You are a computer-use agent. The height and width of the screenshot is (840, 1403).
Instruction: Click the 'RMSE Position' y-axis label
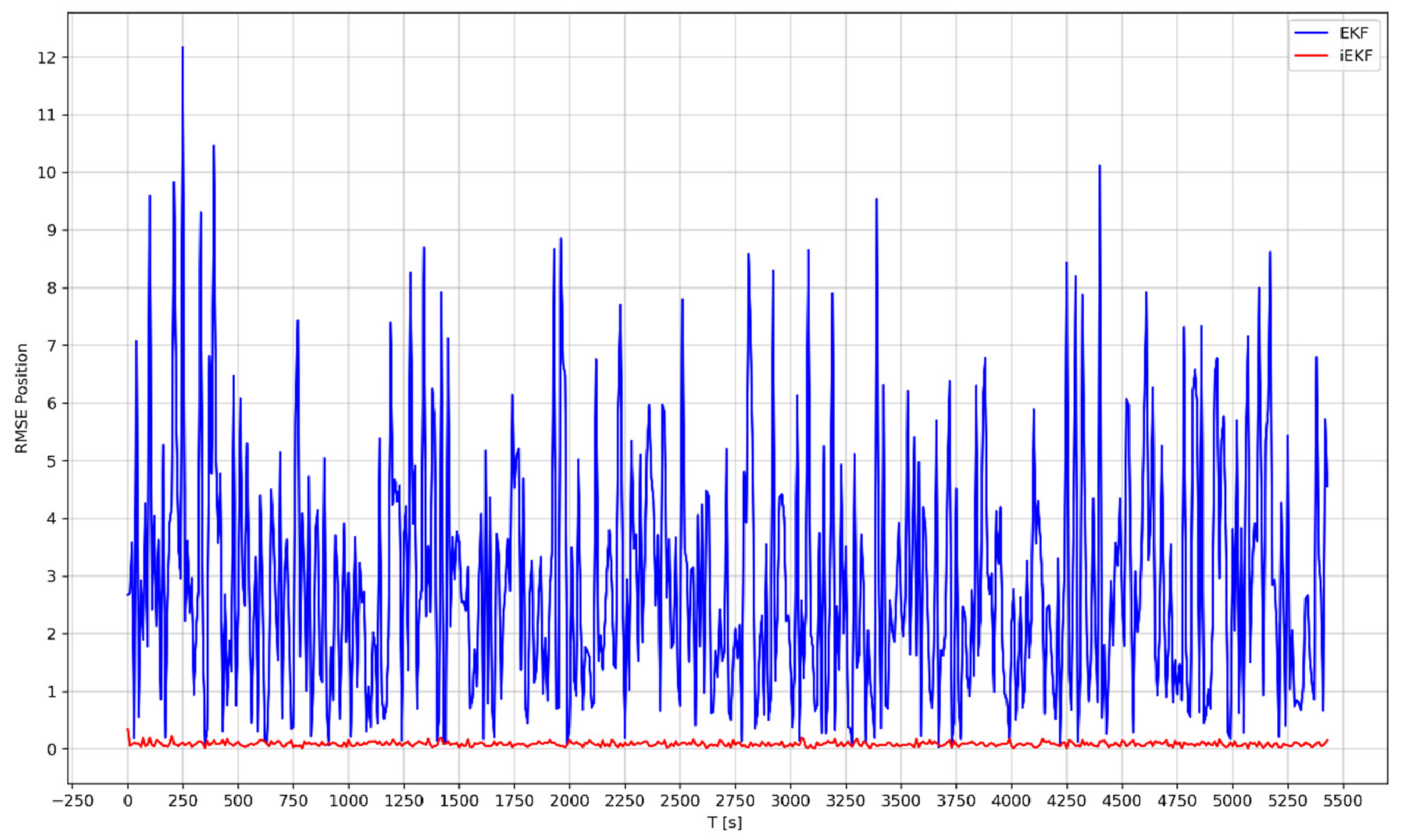(x=21, y=398)
